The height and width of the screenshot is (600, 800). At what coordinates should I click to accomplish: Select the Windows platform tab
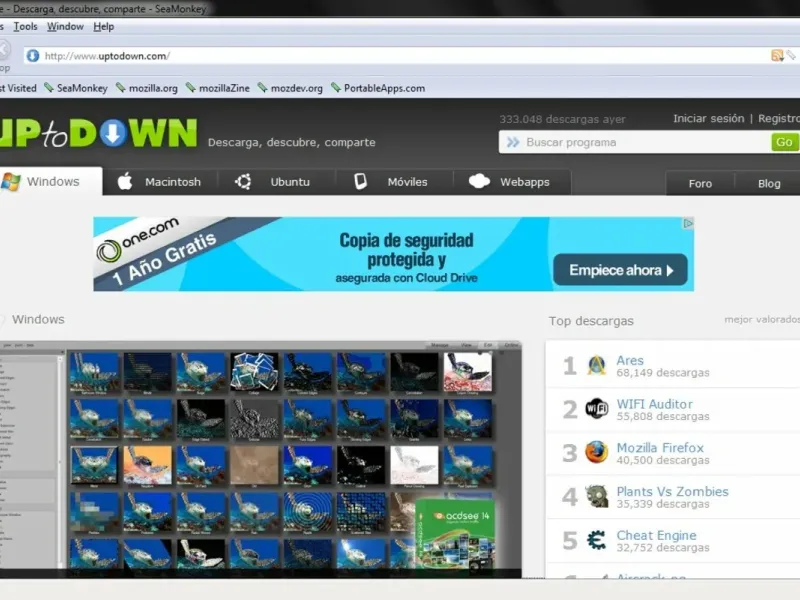tap(51, 182)
